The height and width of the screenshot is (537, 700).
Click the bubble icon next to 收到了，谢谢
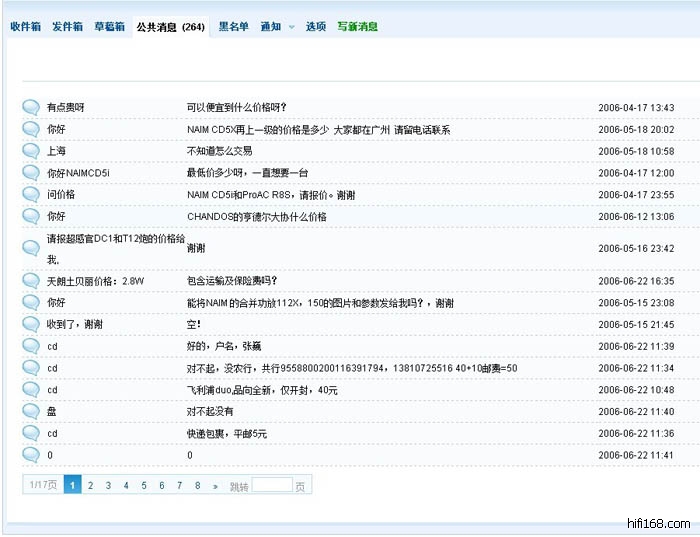(31, 324)
